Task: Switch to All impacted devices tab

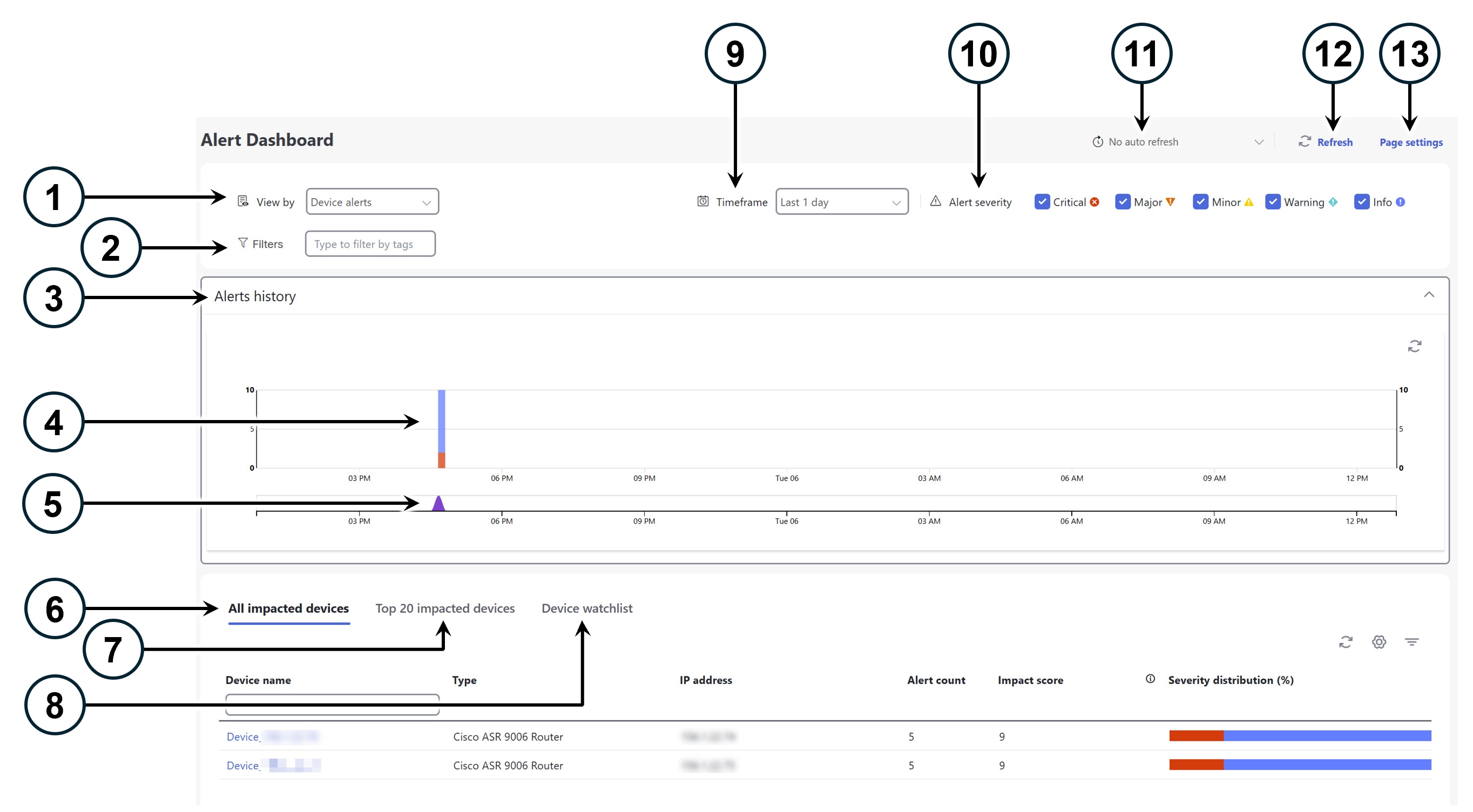Action: tap(289, 608)
